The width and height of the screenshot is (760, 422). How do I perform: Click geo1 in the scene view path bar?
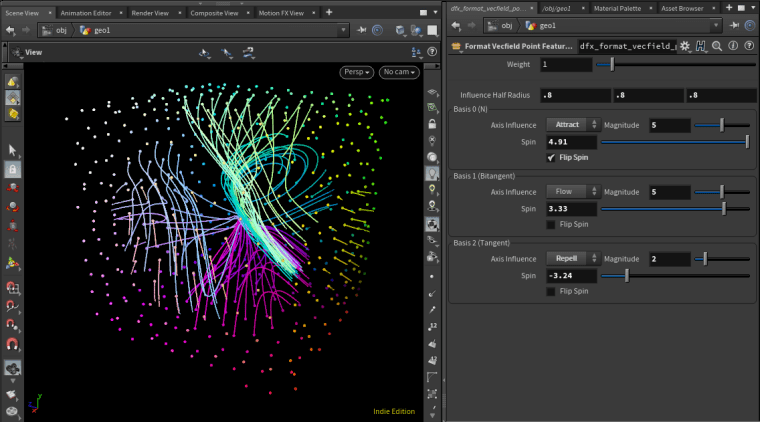pyautogui.click(x=100, y=29)
